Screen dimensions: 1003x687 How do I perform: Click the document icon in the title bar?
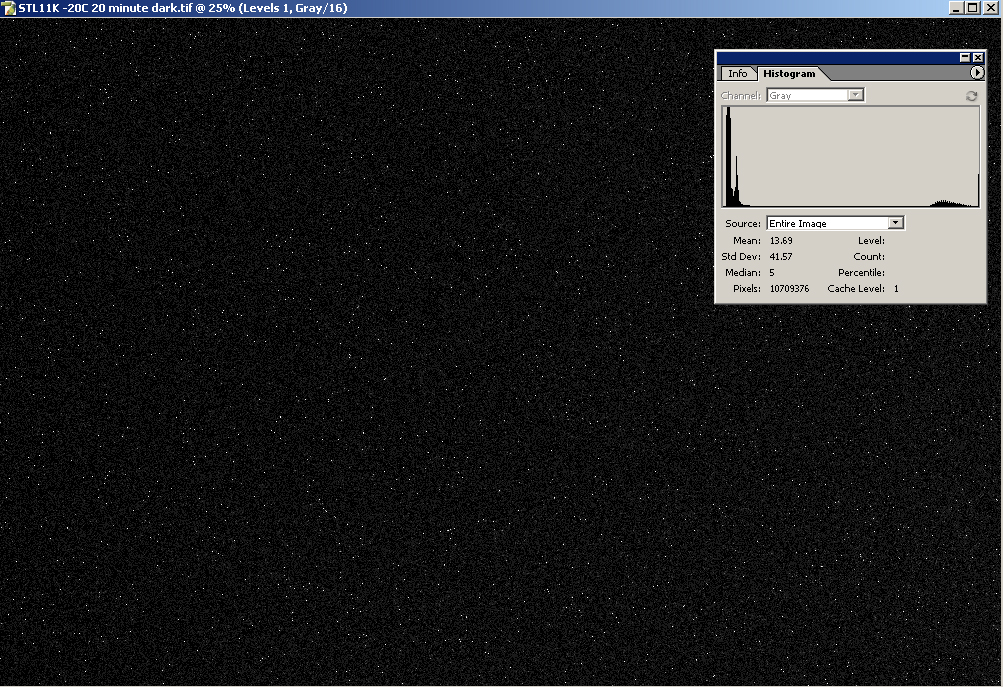pyautogui.click(x=9, y=8)
